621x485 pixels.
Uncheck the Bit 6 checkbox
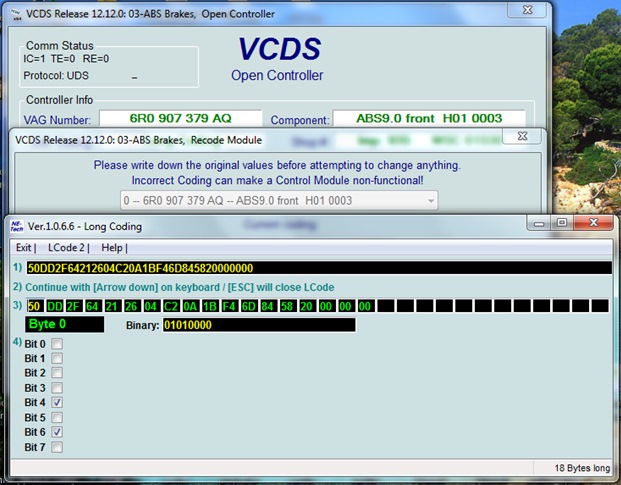57,431
